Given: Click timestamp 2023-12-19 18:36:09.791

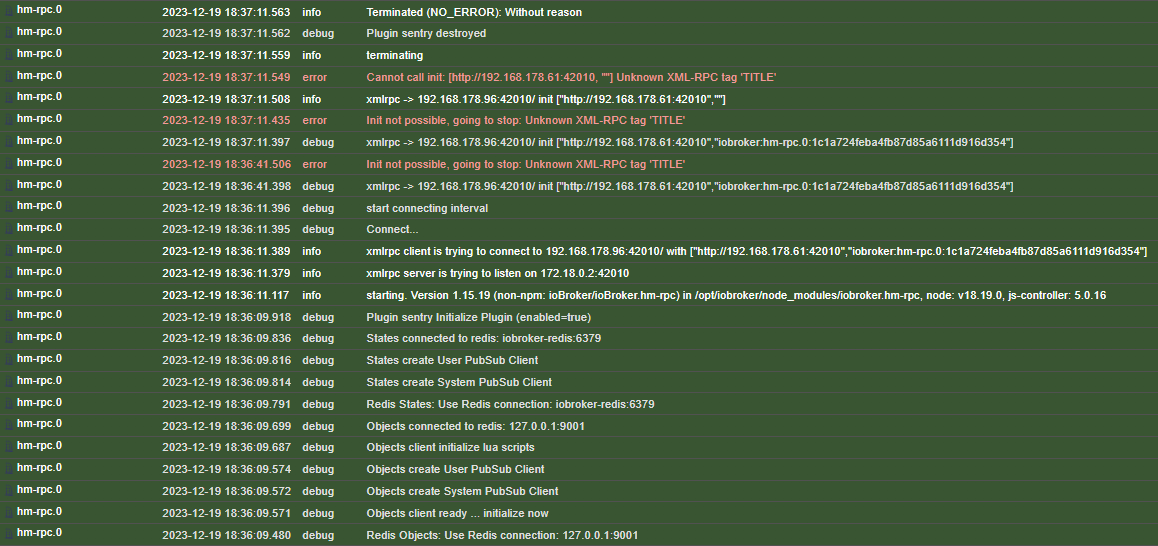Looking at the screenshot, I should (226, 404).
